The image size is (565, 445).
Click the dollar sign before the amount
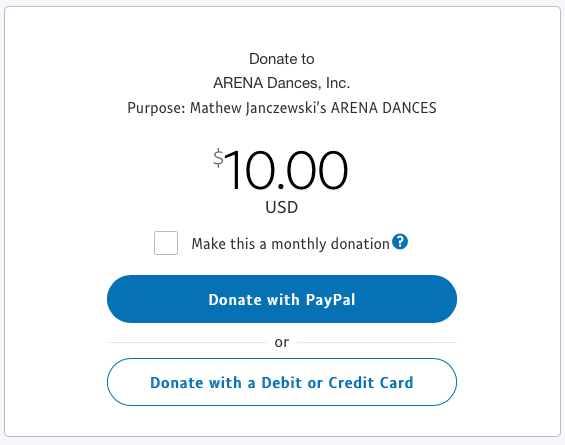[218, 158]
